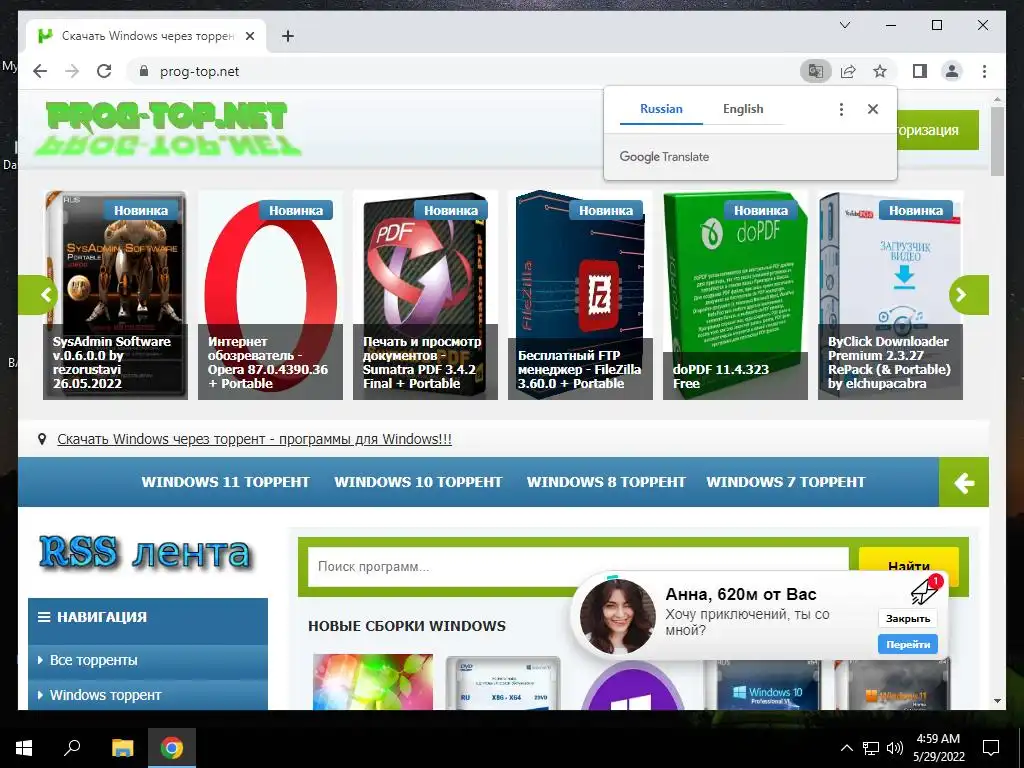The width and height of the screenshot is (1024, 768).
Task: Click the RSS лента banner
Action: (x=145, y=552)
